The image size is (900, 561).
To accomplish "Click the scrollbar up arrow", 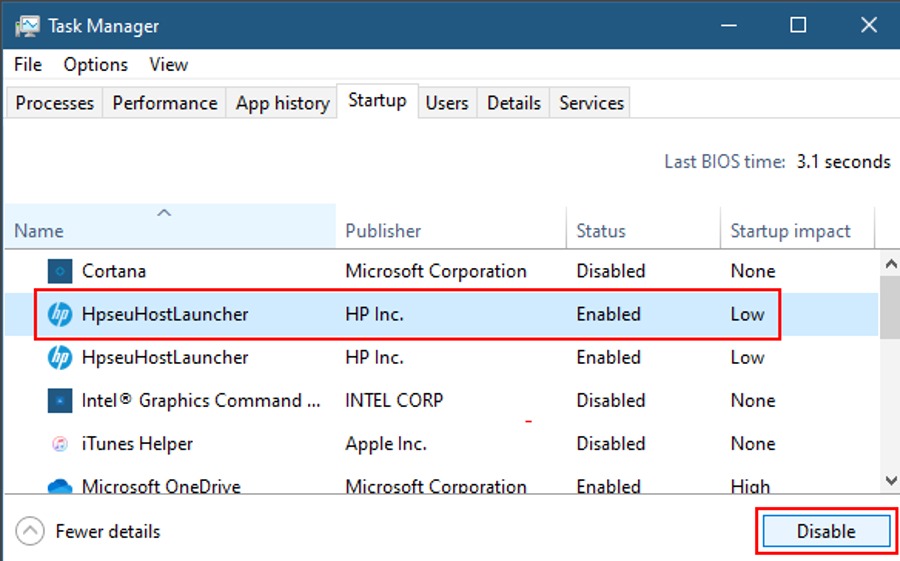I will (x=891, y=264).
